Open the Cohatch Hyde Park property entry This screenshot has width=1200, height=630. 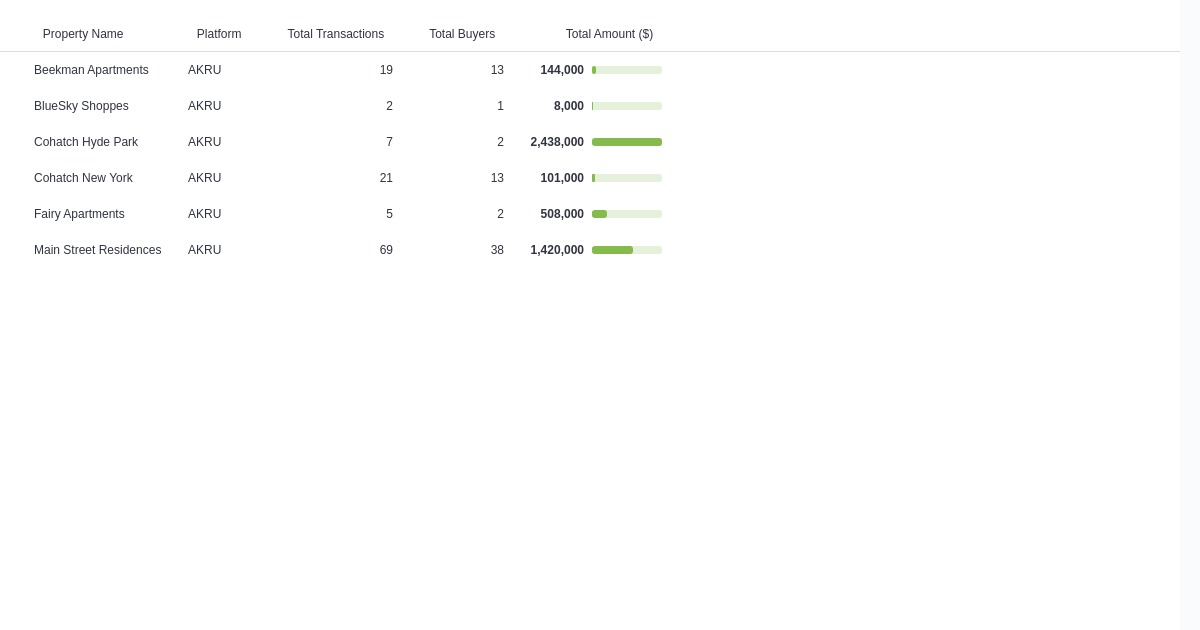point(86,142)
